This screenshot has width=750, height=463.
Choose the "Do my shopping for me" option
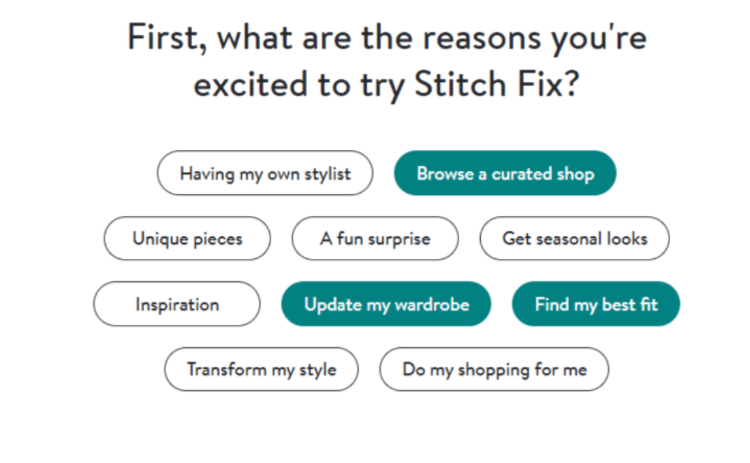(x=494, y=369)
